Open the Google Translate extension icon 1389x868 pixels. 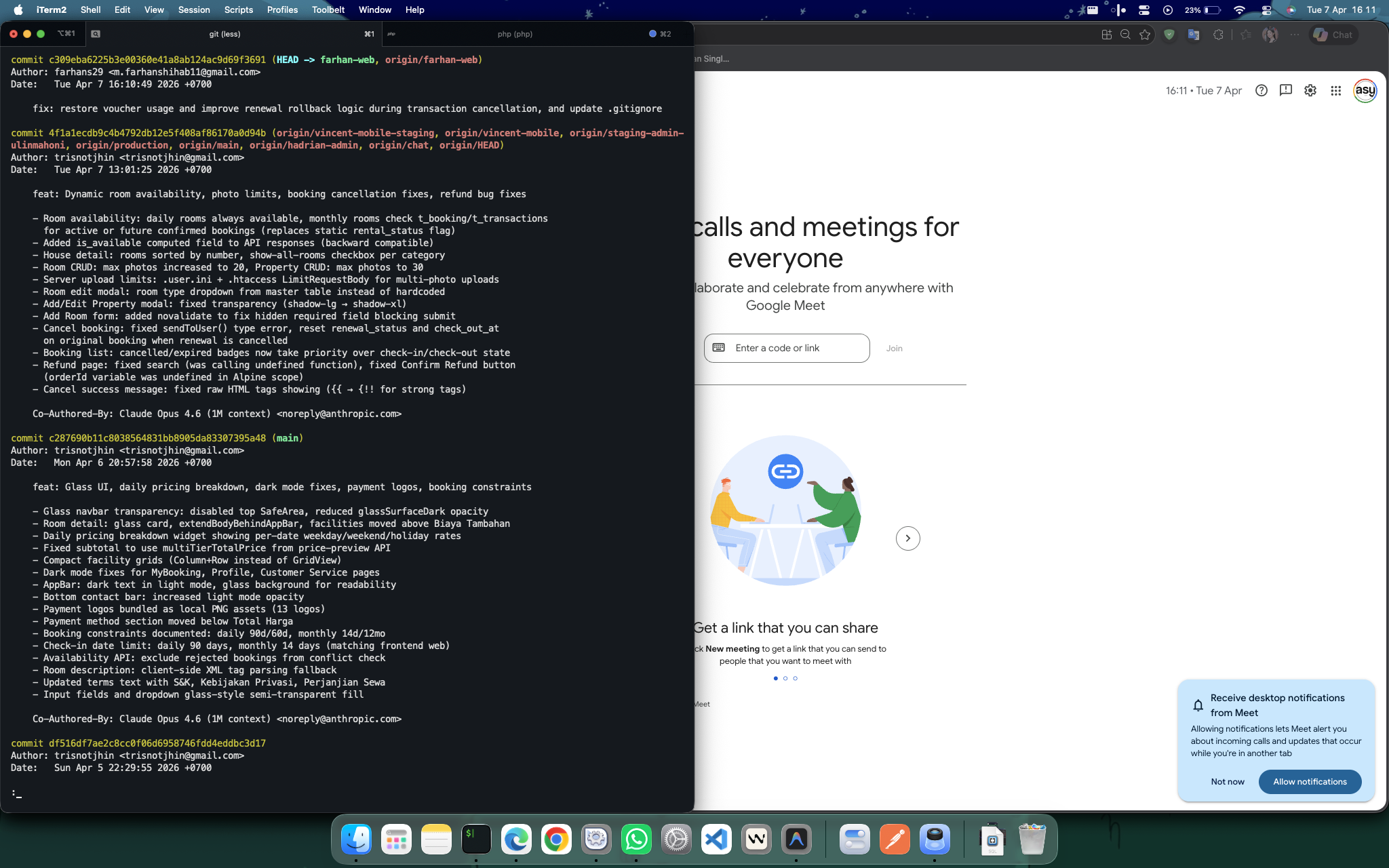(x=1194, y=35)
